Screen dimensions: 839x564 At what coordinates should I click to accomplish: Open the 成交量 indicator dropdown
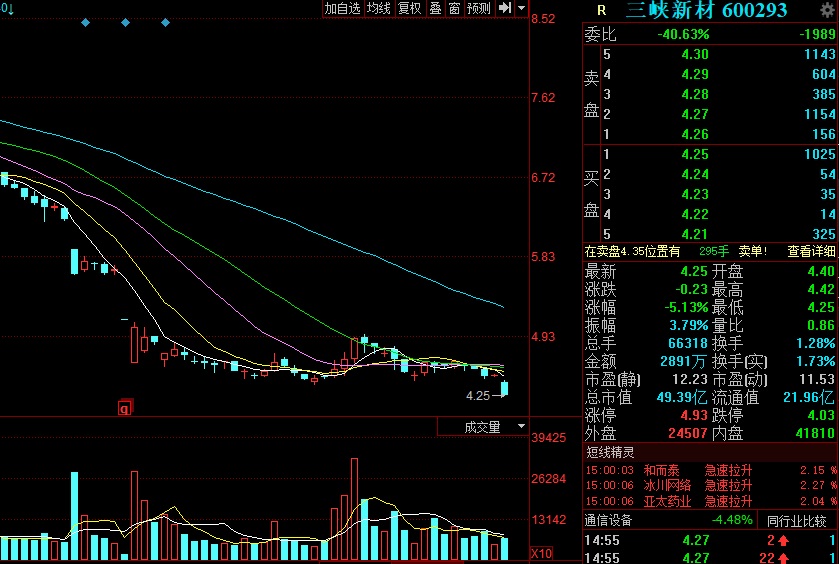483,427
